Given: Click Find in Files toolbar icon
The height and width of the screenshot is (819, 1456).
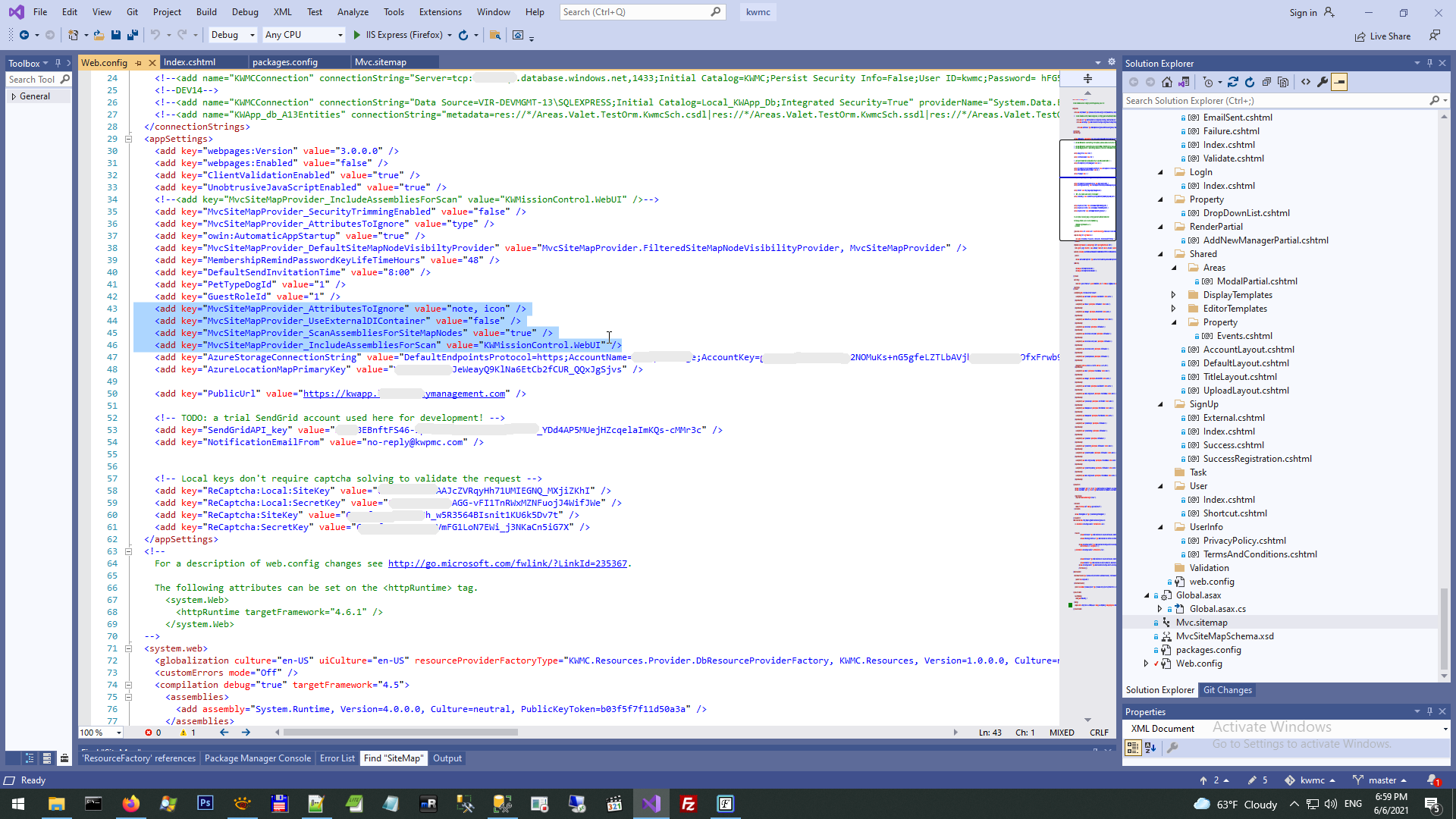Looking at the screenshot, I should 495,35.
